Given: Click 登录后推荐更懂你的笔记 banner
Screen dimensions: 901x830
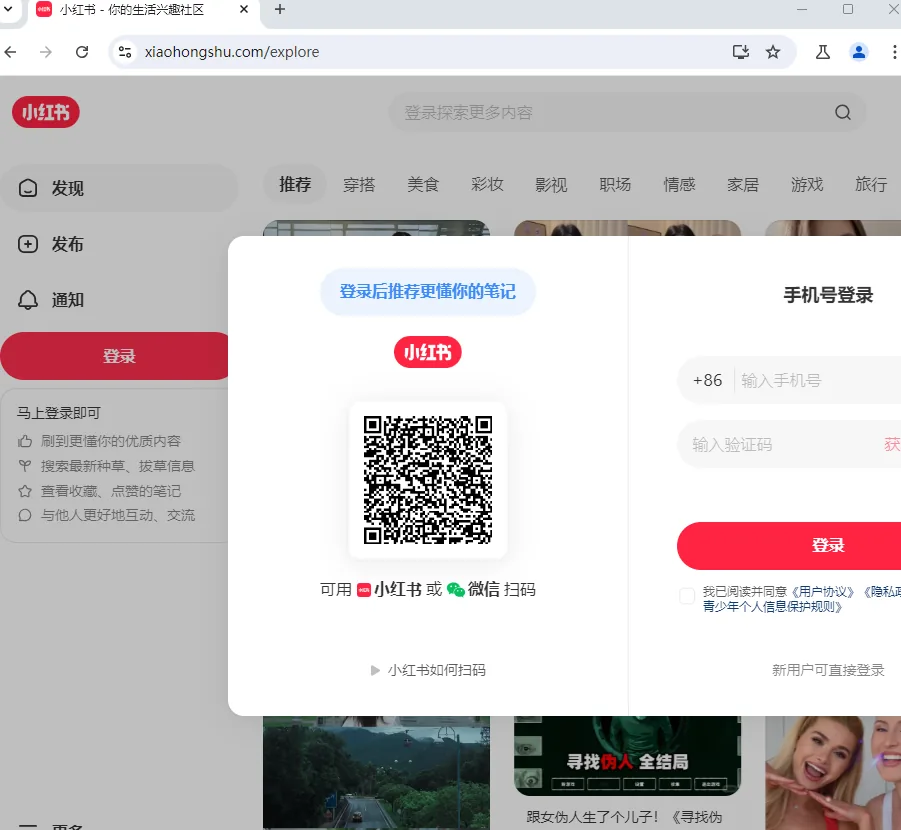Looking at the screenshot, I should click(428, 291).
